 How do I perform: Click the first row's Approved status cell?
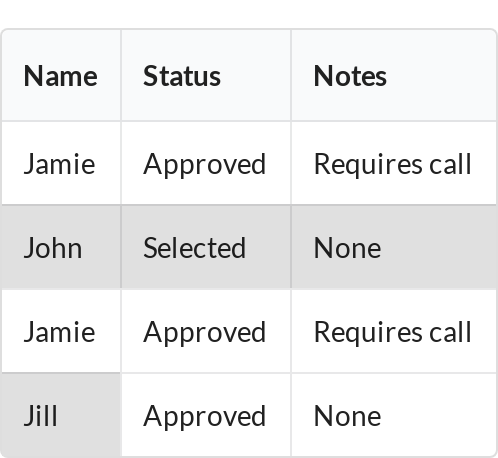(206, 163)
